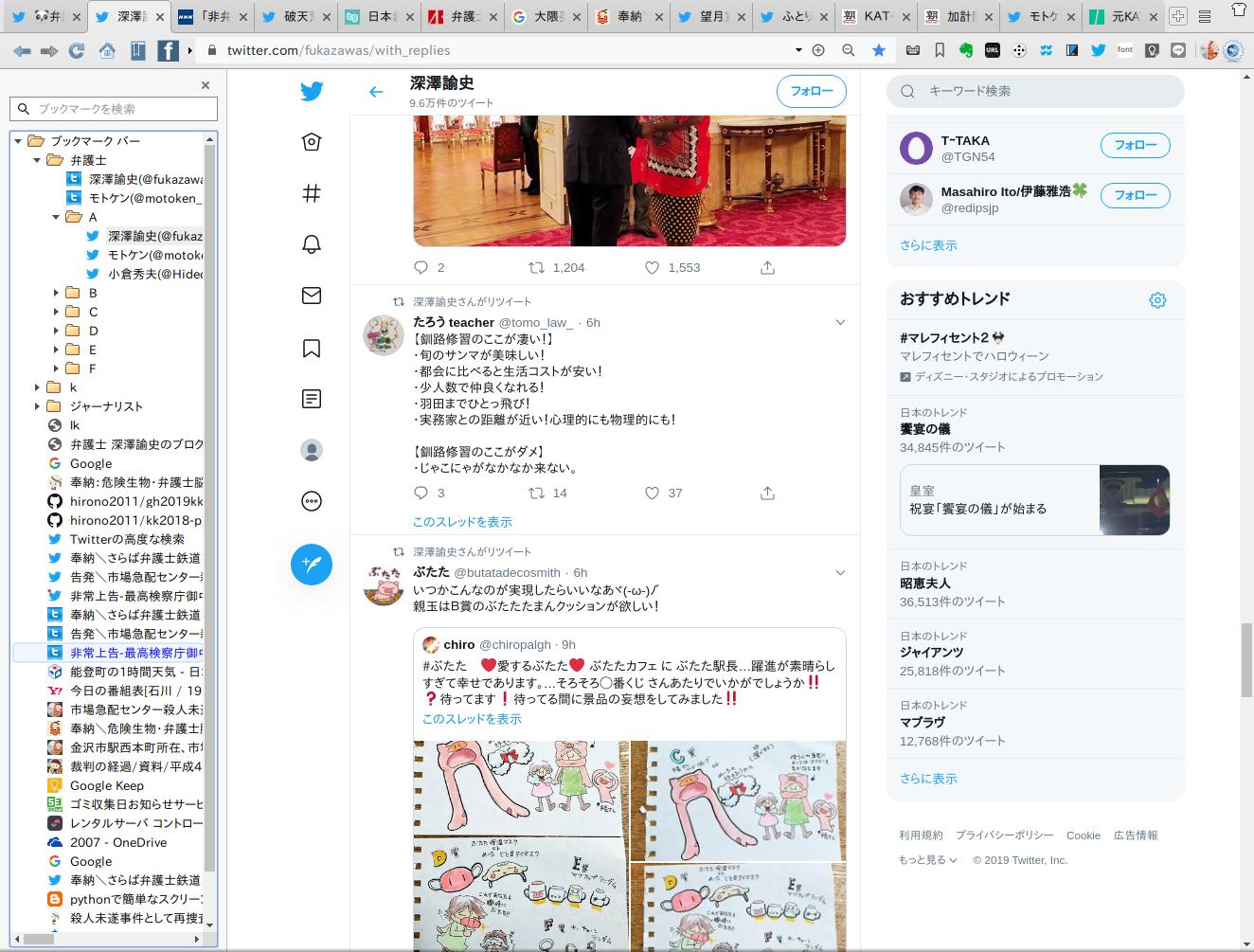Click Twitter second-row house icon in sidebar
Viewport: 1254px width, 952px height.
click(x=312, y=142)
